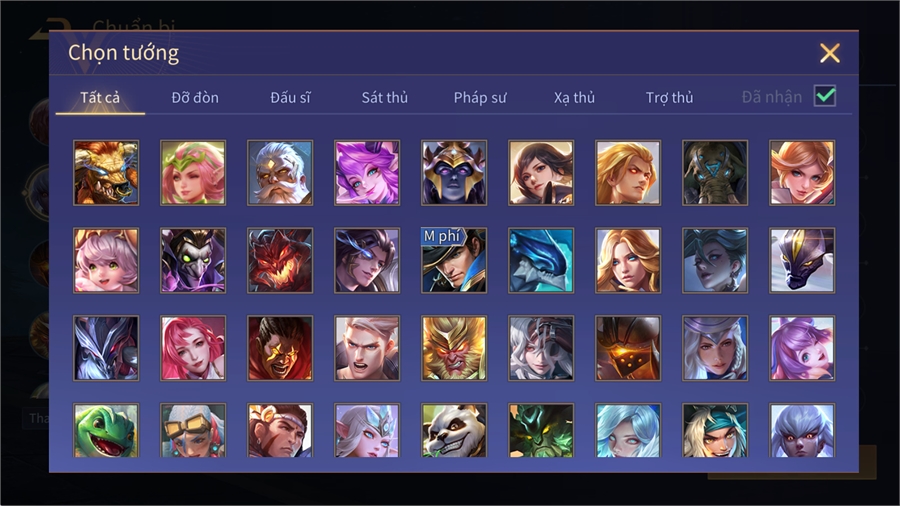Select the golden lion beast hero
The width and height of the screenshot is (900, 506).
point(106,173)
